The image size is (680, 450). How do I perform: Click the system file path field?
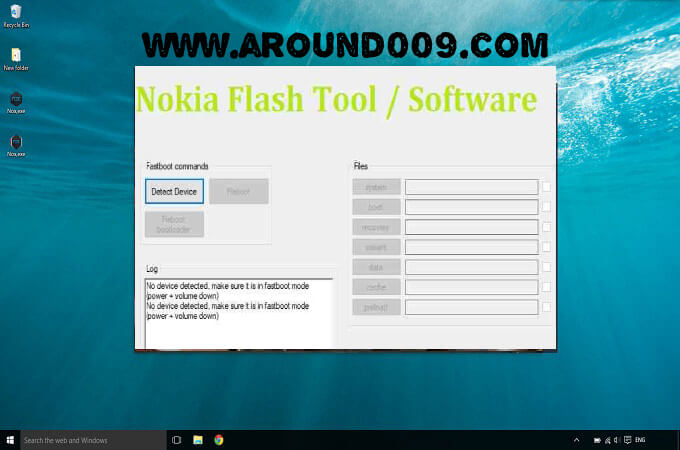(x=472, y=187)
